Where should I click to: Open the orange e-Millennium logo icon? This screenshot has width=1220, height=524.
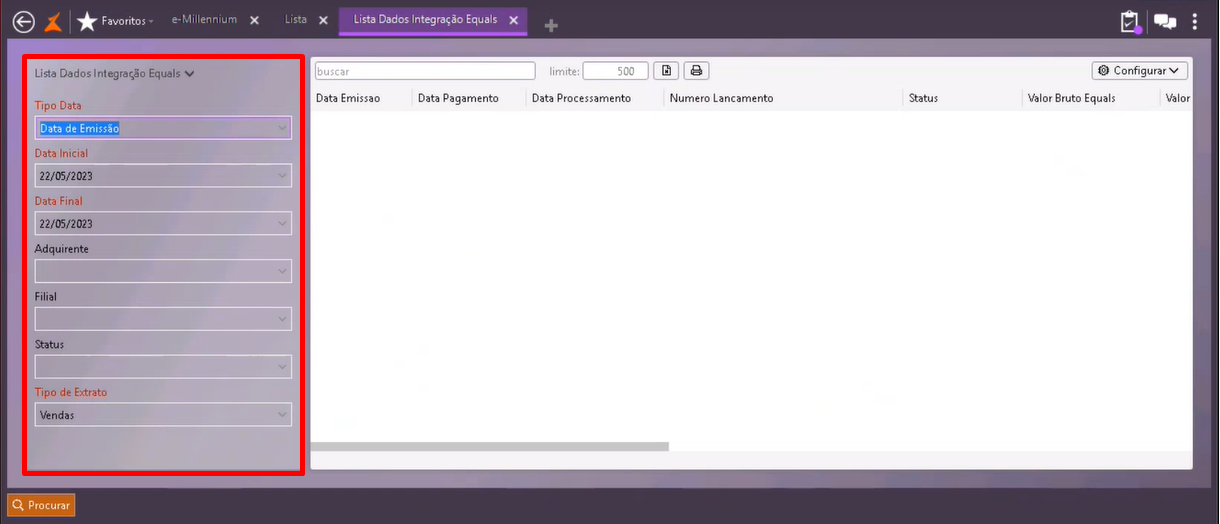[x=54, y=21]
